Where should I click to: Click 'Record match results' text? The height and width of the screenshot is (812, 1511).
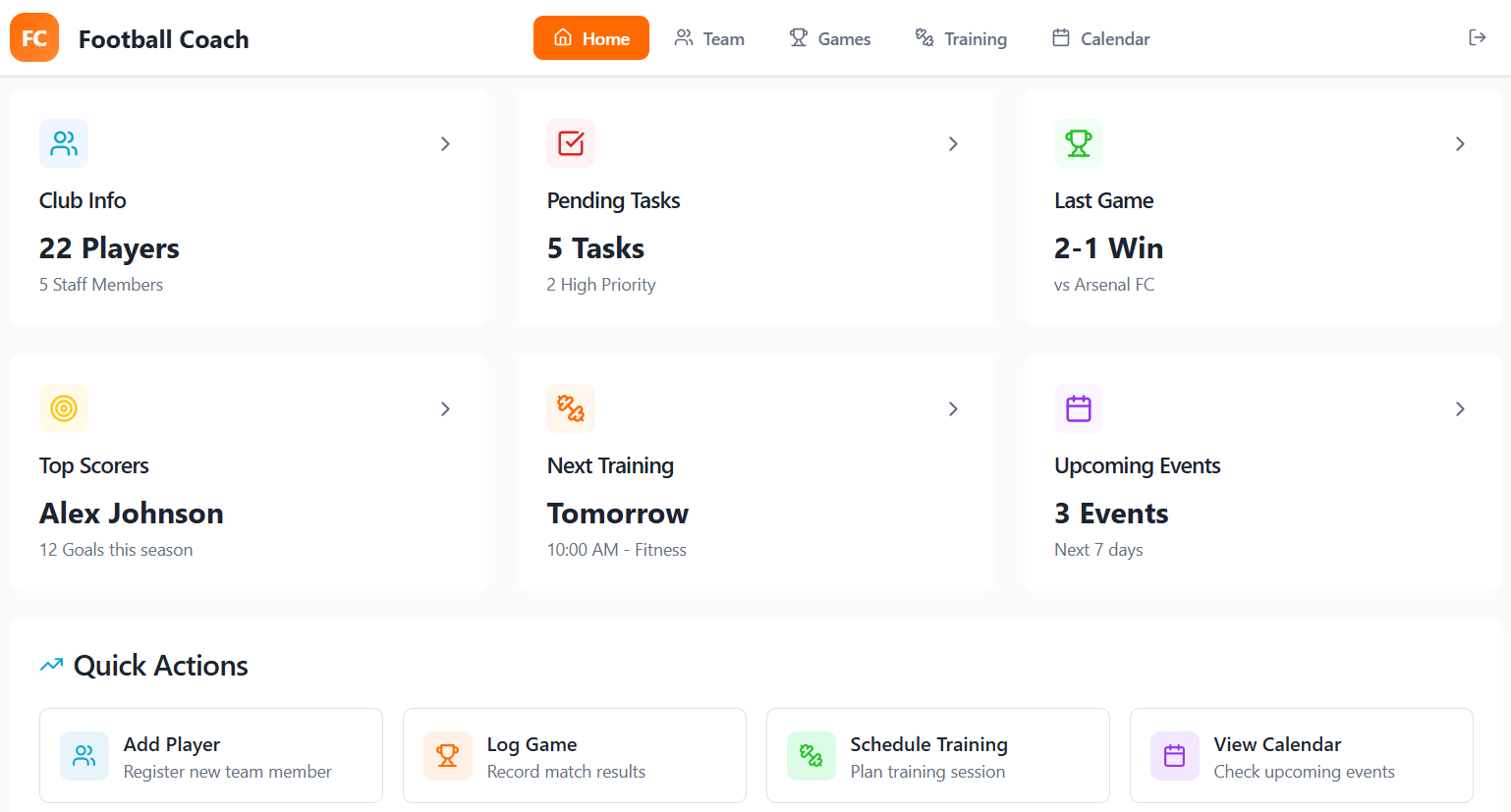[566, 772]
